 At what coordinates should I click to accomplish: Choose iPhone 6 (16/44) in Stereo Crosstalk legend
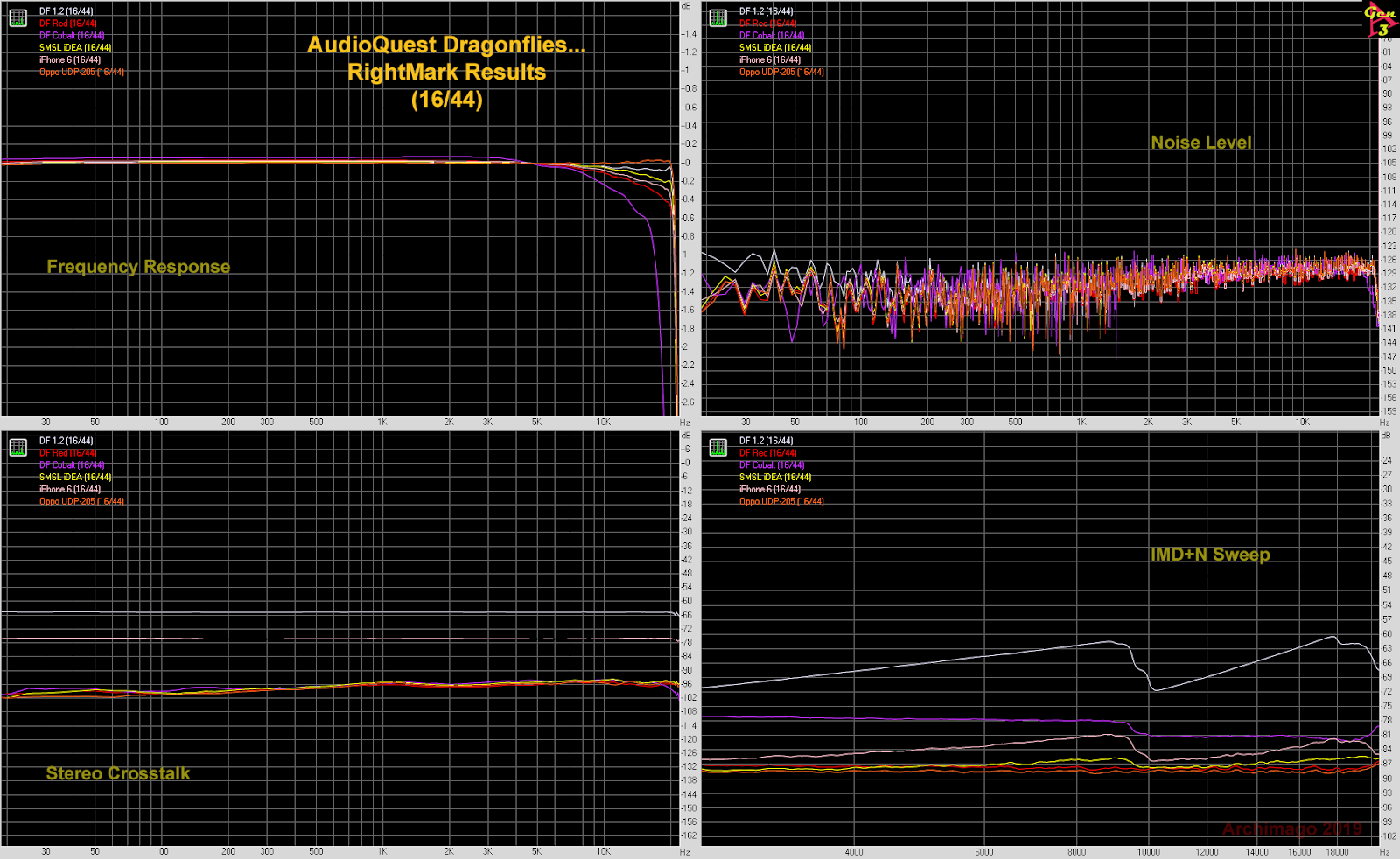click(x=70, y=490)
